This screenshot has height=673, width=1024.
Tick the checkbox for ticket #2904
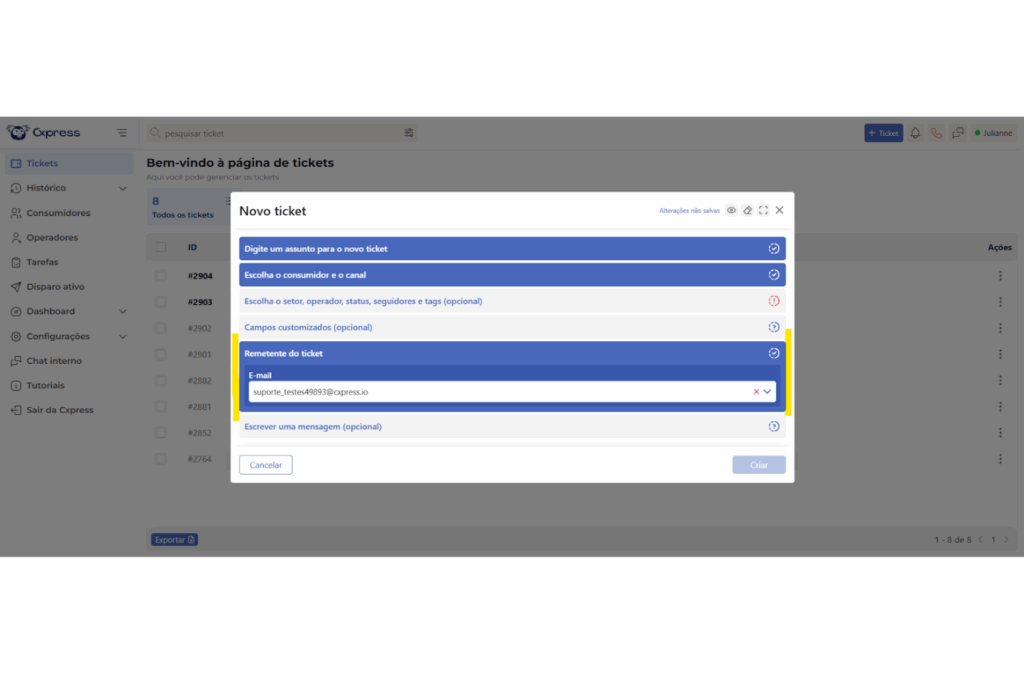[161, 276]
